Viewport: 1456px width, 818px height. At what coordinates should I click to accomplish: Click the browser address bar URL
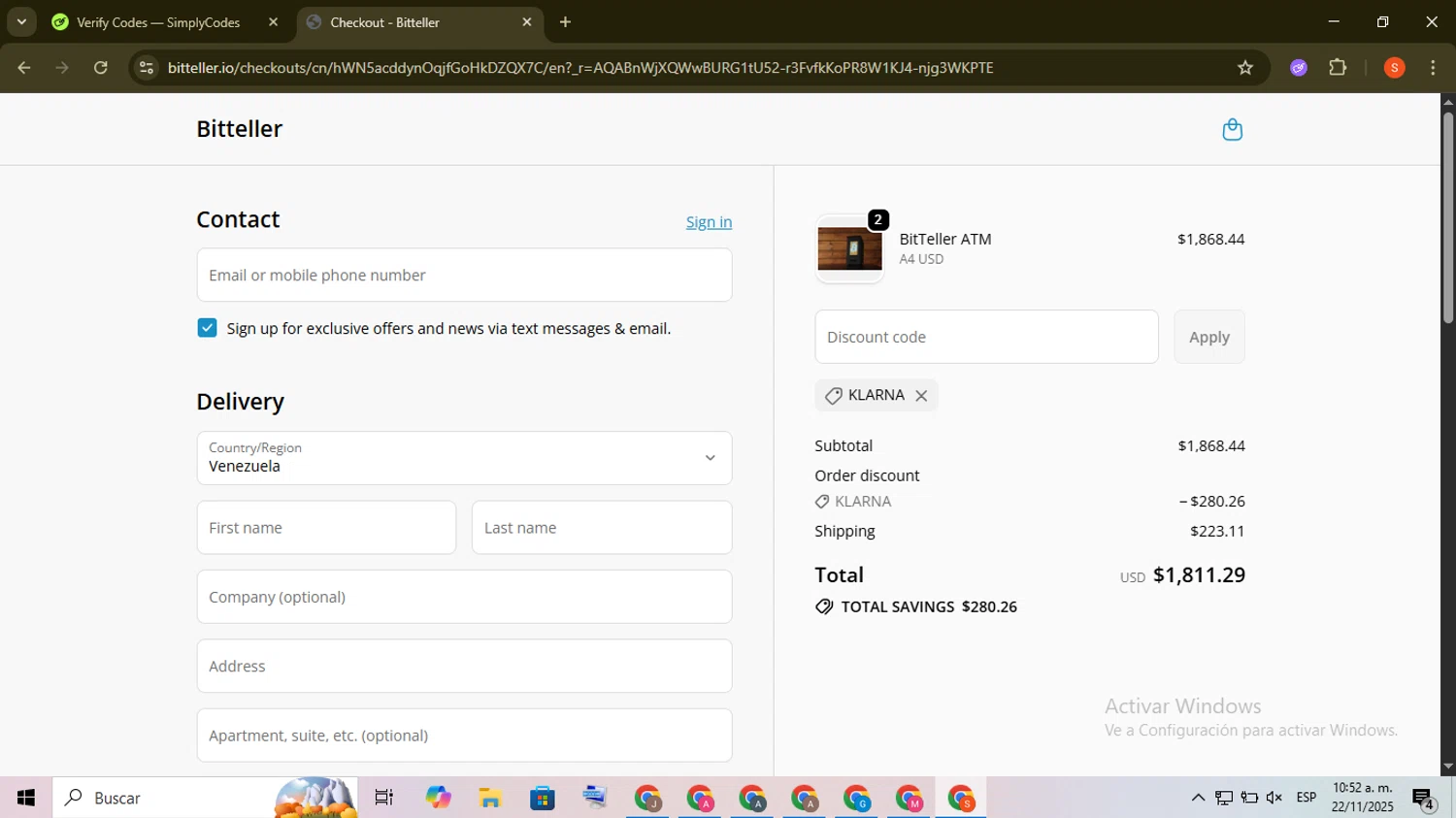(x=580, y=68)
